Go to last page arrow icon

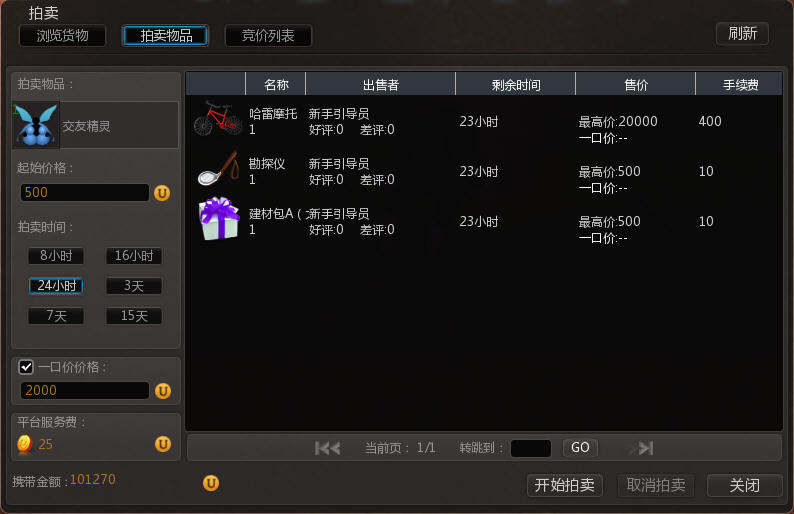[x=644, y=448]
